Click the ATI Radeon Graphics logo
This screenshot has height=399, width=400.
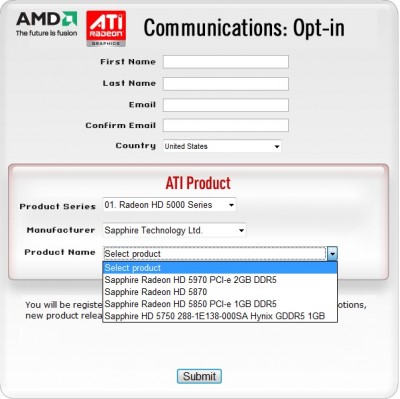pos(106,28)
